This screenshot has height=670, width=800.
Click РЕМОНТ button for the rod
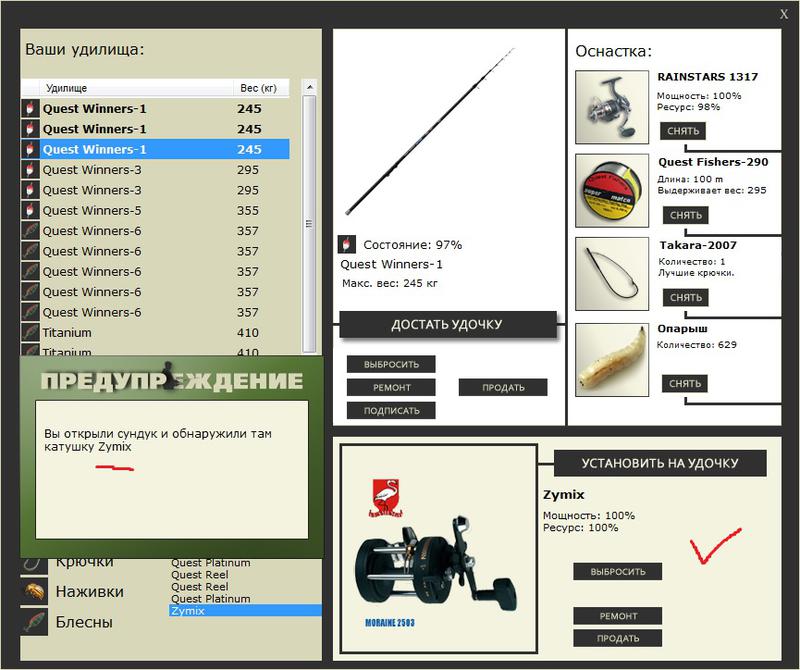point(391,387)
